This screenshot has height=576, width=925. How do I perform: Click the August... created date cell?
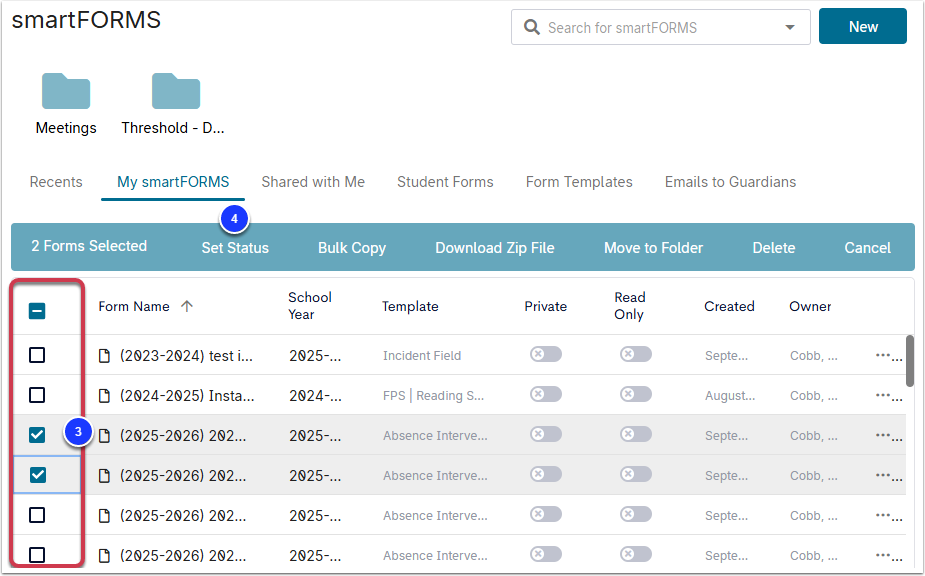pos(730,396)
